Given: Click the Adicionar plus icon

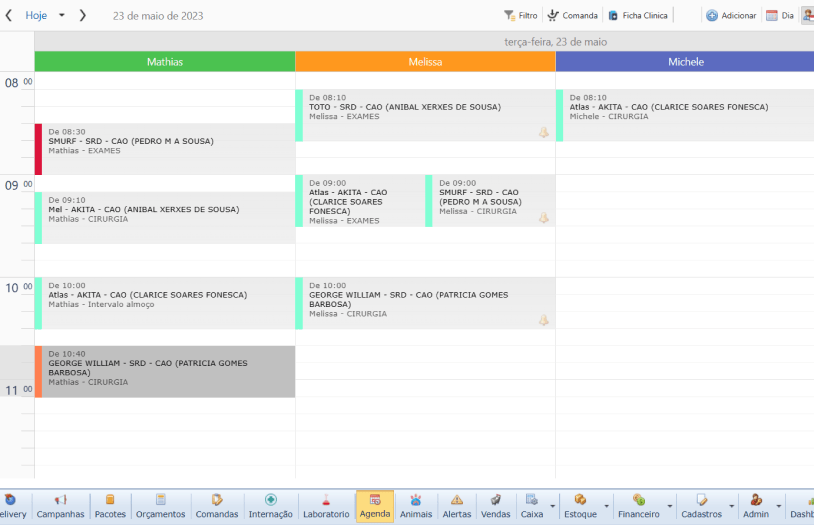Looking at the screenshot, I should (x=712, y=16).
